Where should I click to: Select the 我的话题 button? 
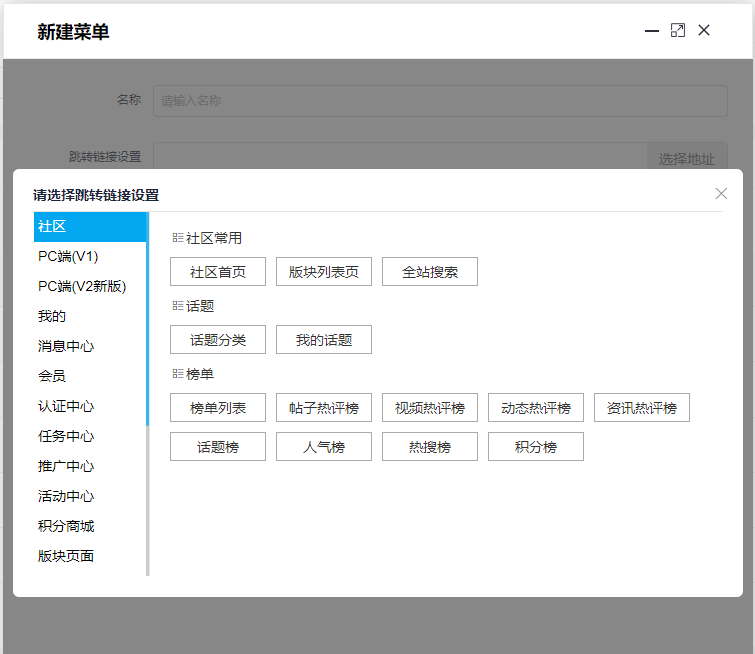pyautogui.click(x=324, y=340)
